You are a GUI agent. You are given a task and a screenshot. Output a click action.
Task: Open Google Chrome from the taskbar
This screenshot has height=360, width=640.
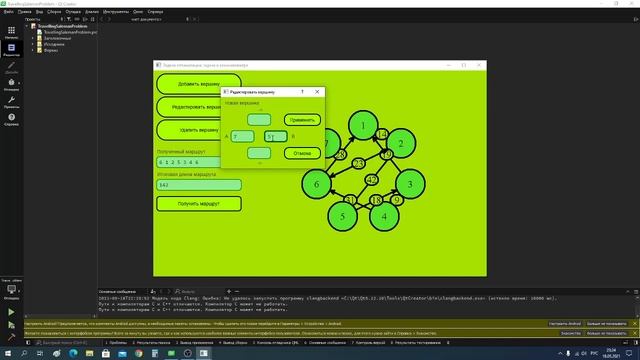pos(139,353)
